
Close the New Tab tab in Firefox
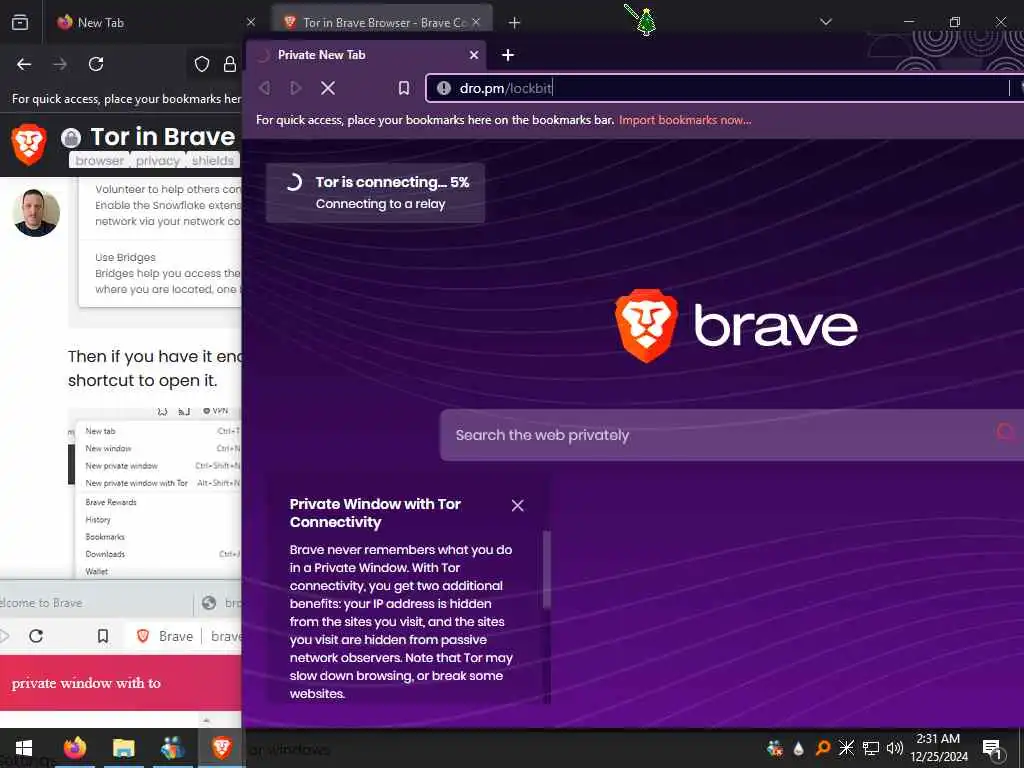tap(251, 22)
